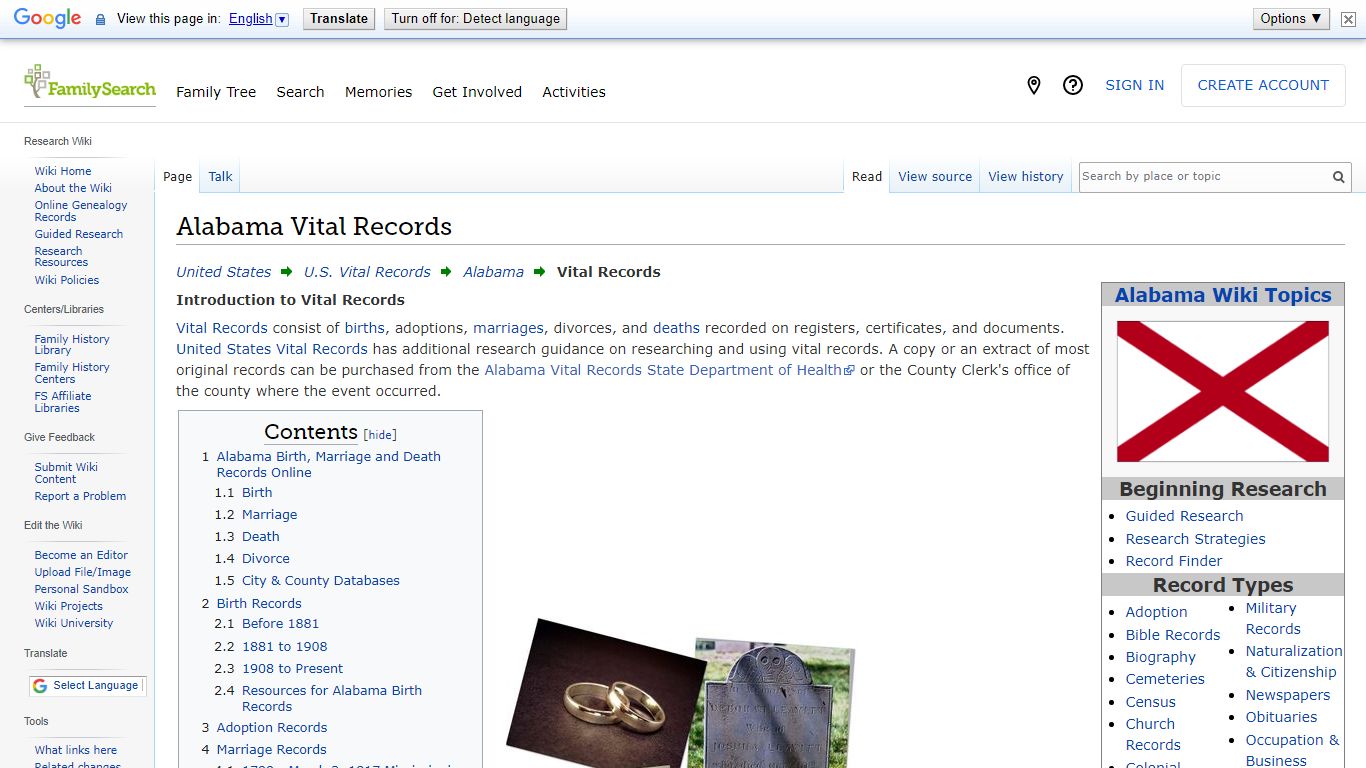
Task: Click Report a Problem link
Action: (80, 496)
